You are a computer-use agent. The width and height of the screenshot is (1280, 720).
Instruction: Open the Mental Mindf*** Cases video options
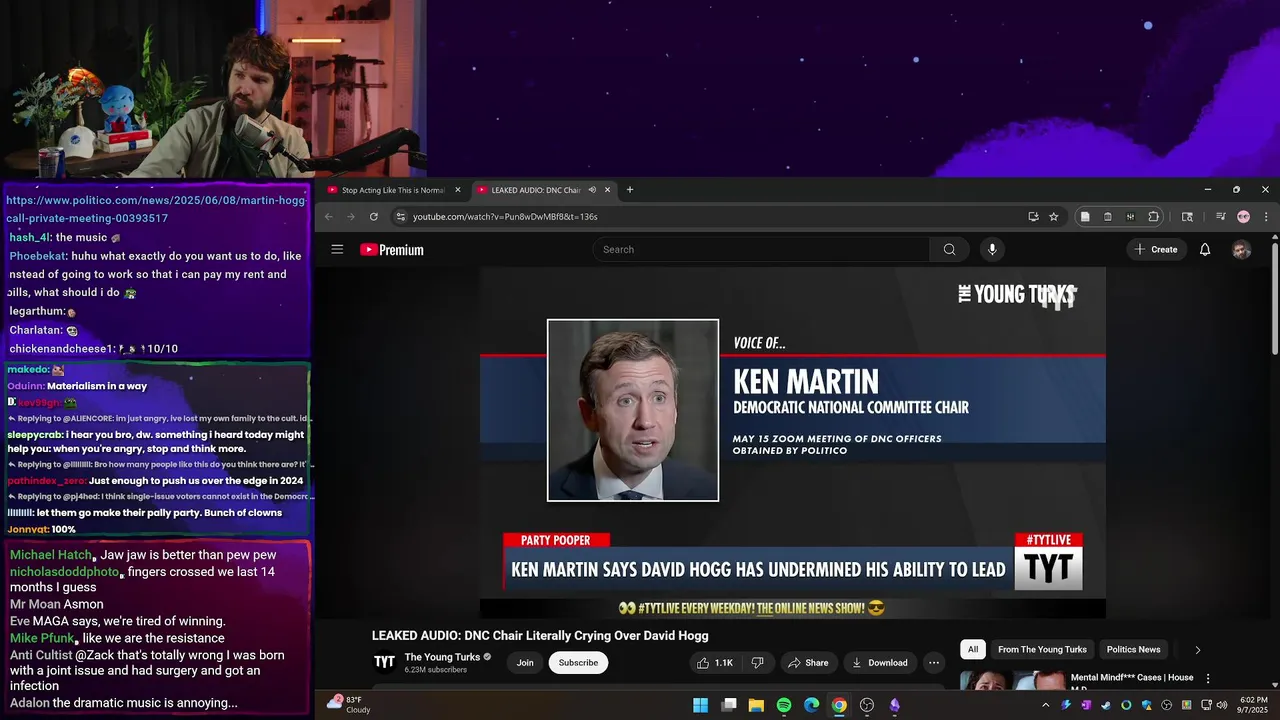(x=1207, y=678)
